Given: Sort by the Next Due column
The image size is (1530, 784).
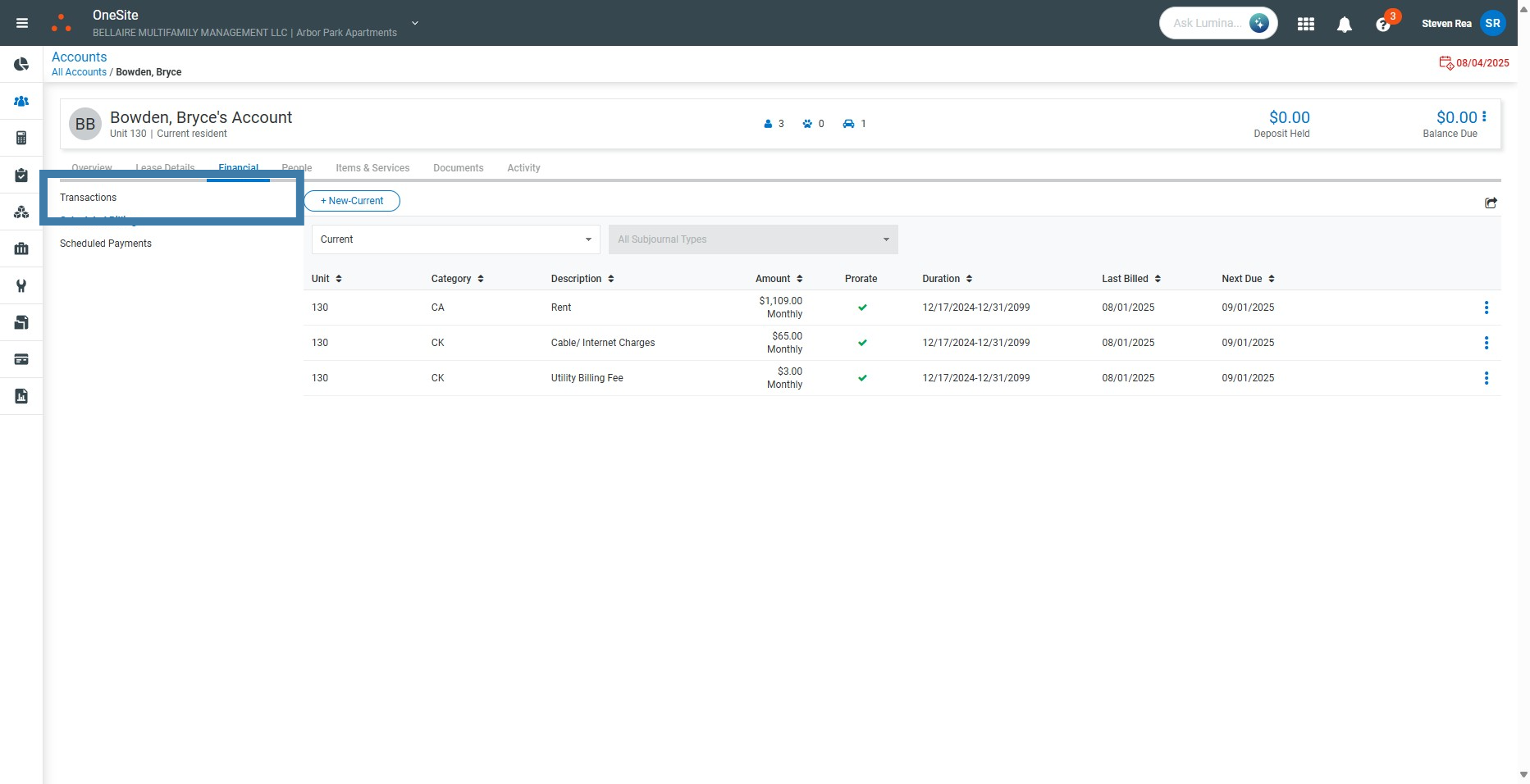Looking at the screenshot, I should pyautogui.click(x=1248, y=279).
